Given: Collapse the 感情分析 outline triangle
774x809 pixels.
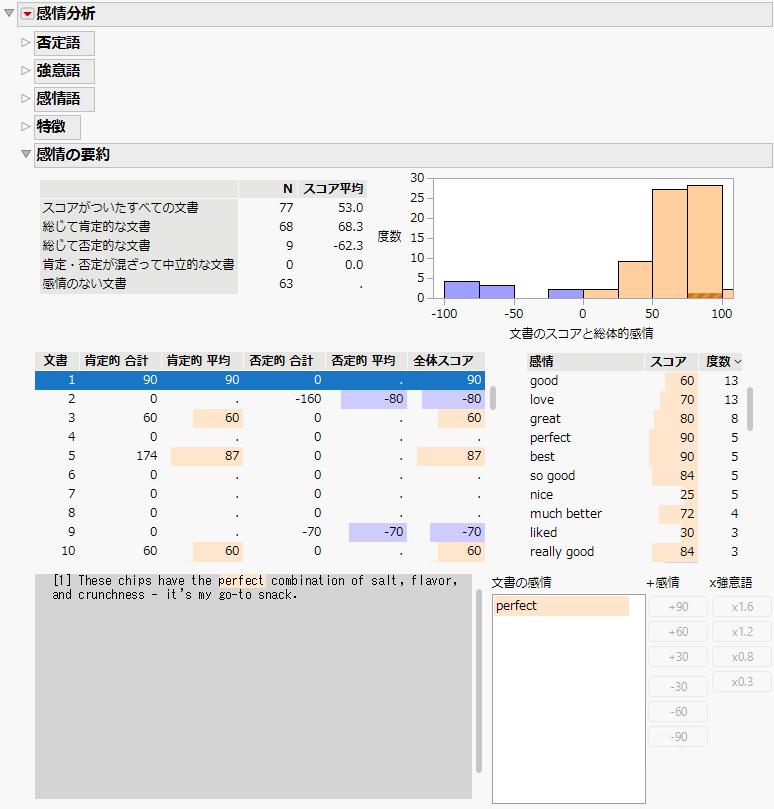Looking at the screenshot, I should coord(9,13).
